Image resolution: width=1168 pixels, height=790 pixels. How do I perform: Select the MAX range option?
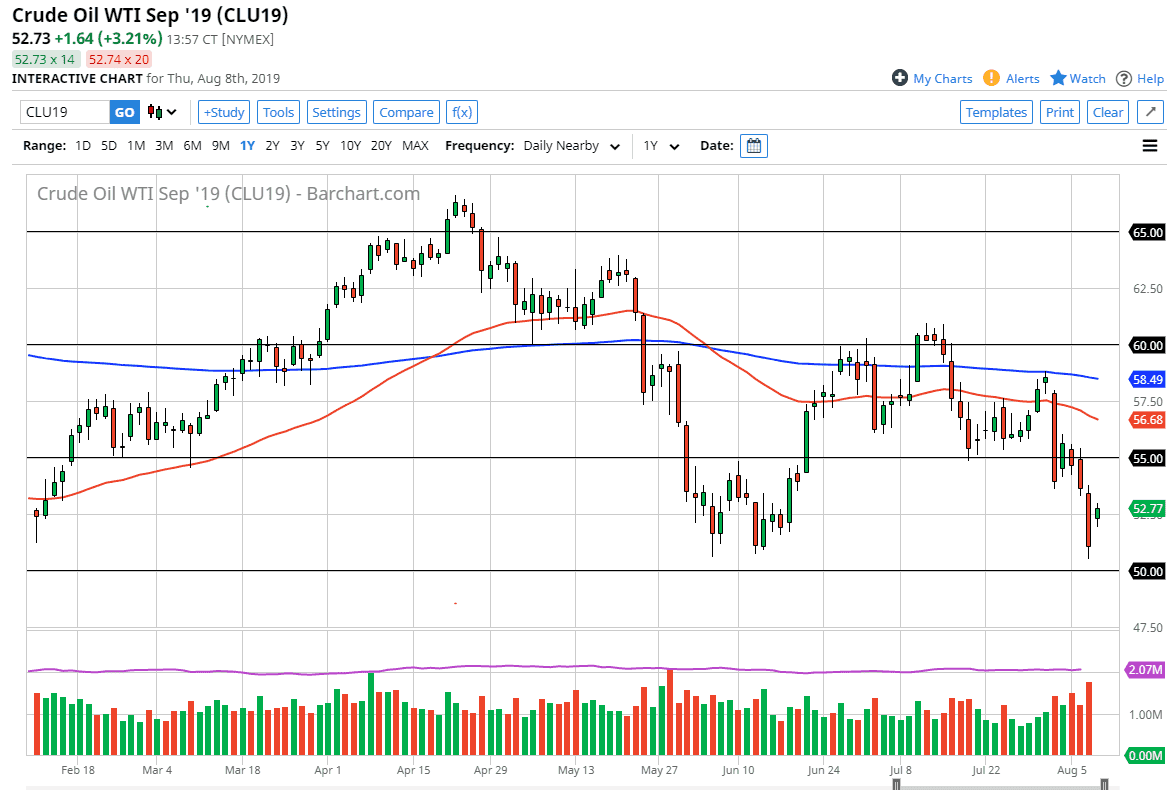tap(415, 145)
